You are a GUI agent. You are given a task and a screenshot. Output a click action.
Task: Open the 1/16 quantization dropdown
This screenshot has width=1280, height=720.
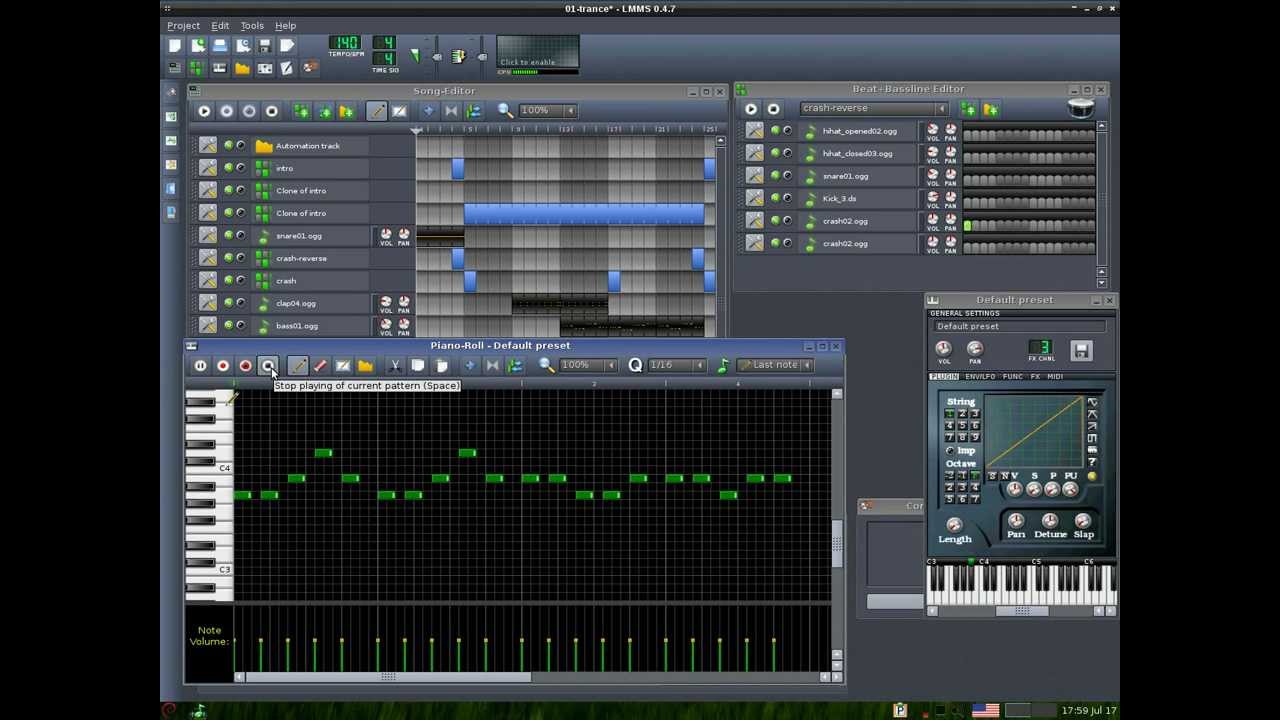676,365
